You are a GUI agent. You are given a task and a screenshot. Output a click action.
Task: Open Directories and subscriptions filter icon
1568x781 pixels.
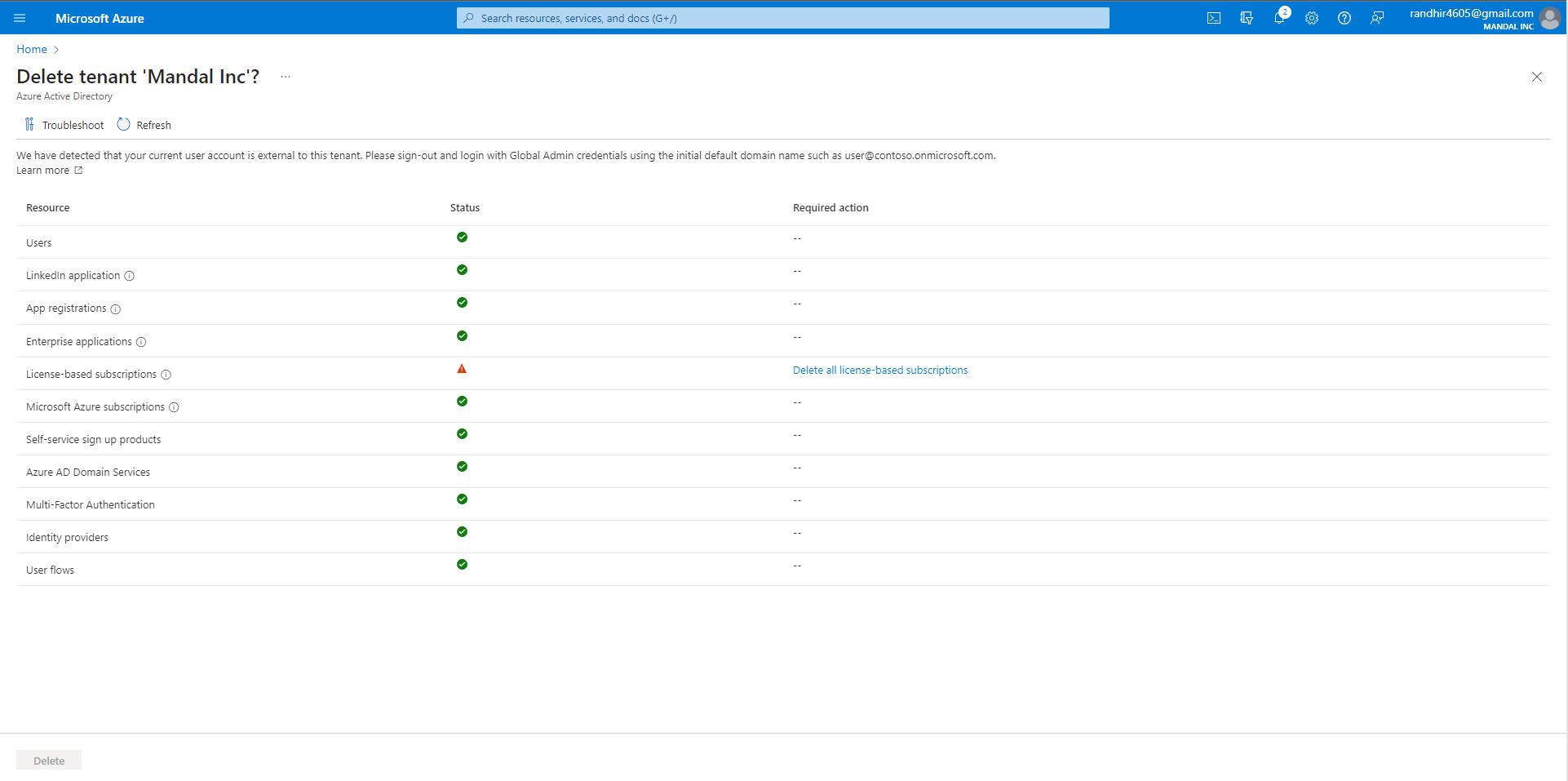[x=1247, y=18]
